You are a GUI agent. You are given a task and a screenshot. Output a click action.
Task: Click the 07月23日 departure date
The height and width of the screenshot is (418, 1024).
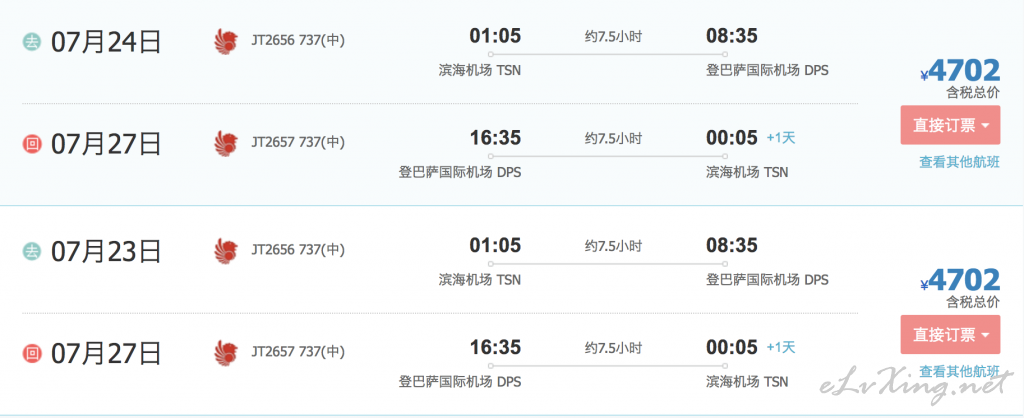coord(106,251)
